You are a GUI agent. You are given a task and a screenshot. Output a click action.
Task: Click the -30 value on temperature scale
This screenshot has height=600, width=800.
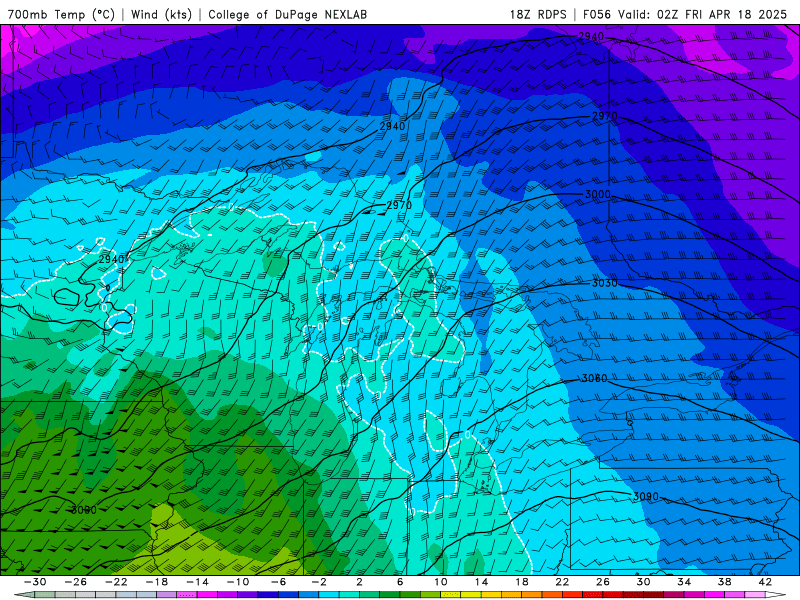(x=35, y=582)
